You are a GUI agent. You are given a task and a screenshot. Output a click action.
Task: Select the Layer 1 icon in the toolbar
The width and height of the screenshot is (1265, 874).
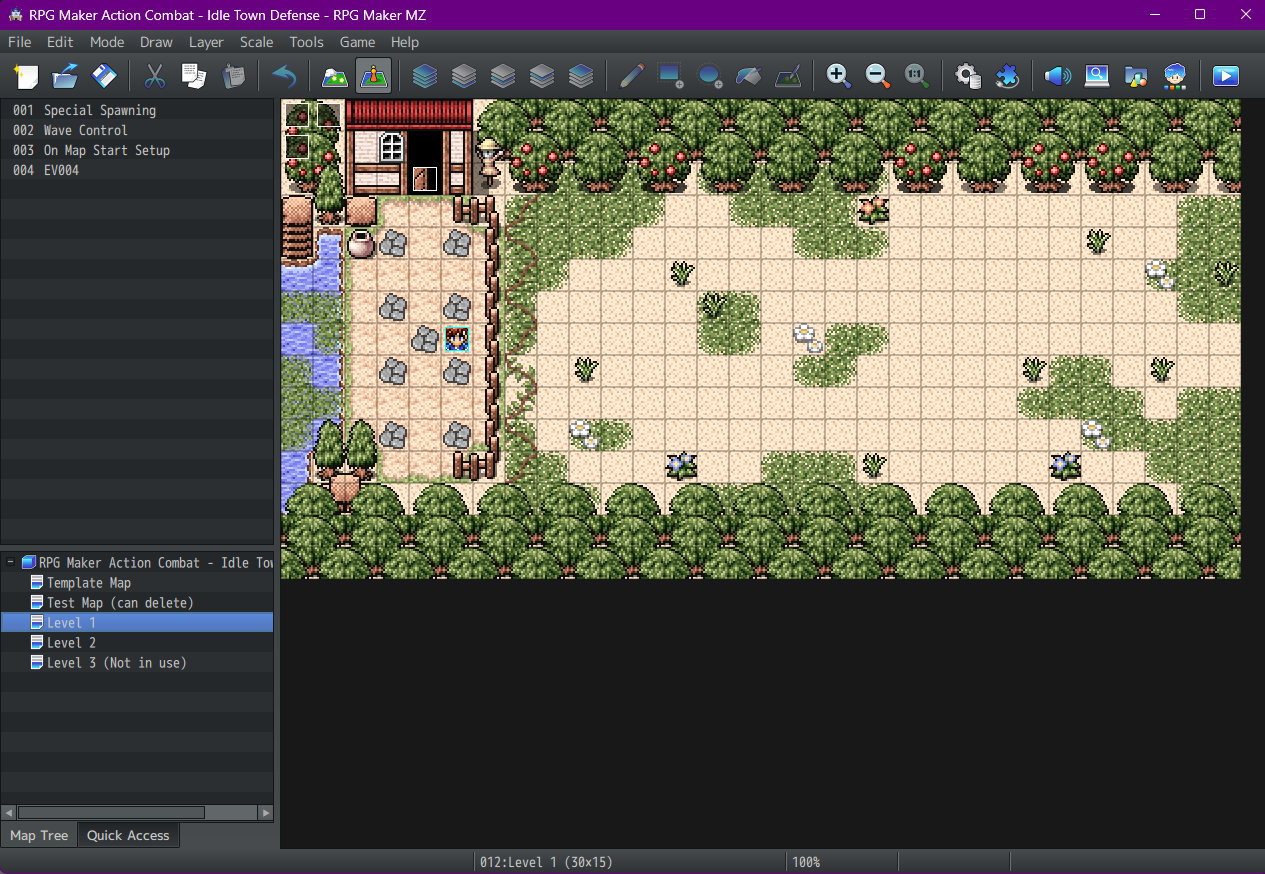(464, 76)
